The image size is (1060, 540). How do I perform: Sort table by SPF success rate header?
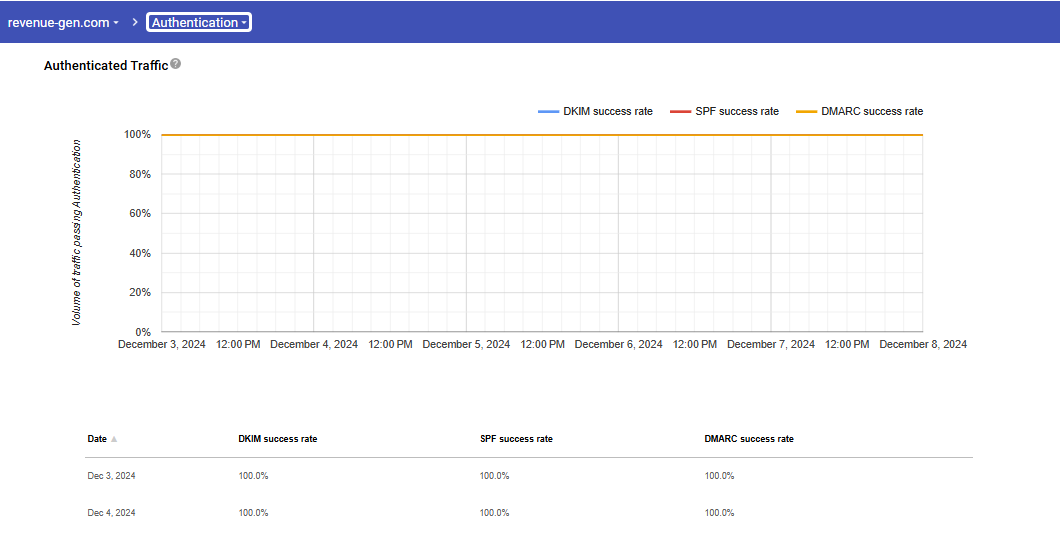[x=516, y=439]
